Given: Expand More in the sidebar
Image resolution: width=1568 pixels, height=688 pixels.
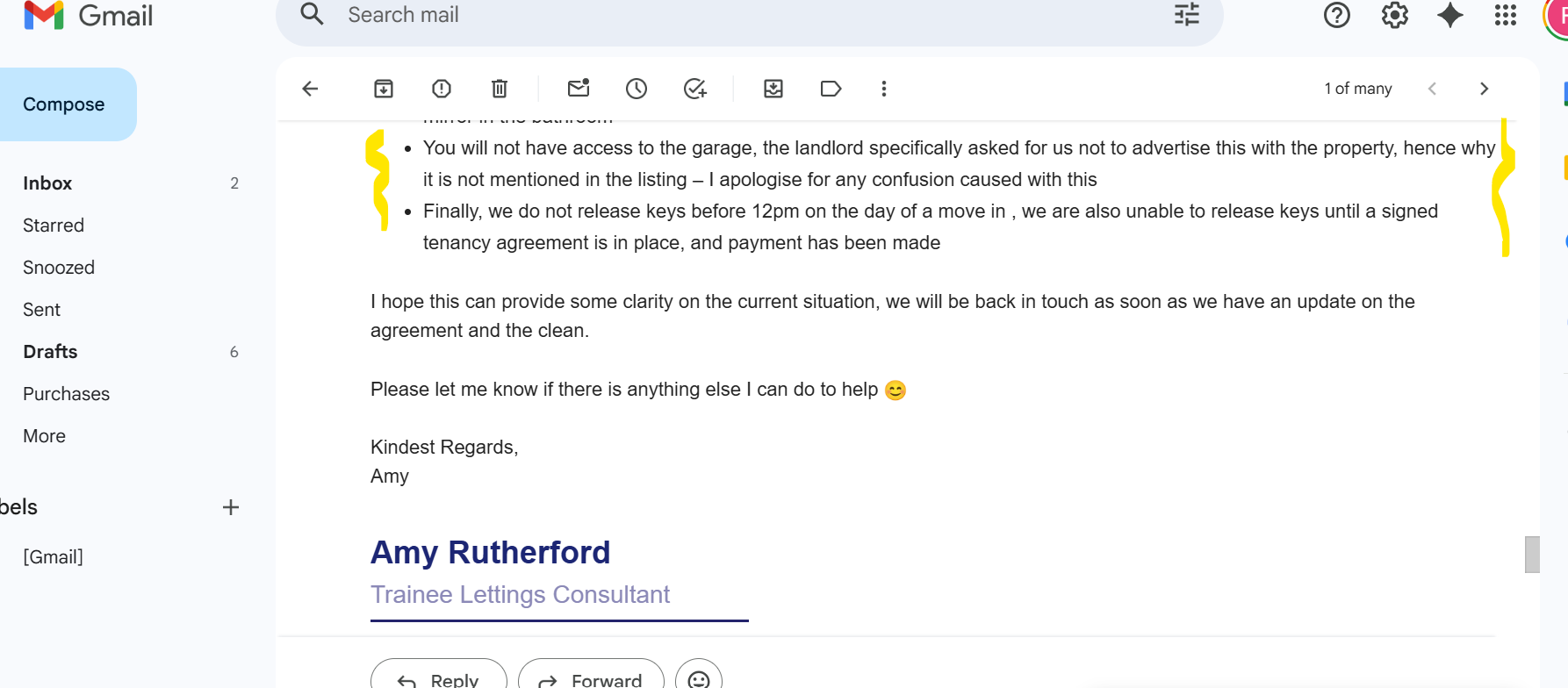Looking at the screenshot, I should coord(45,436).
